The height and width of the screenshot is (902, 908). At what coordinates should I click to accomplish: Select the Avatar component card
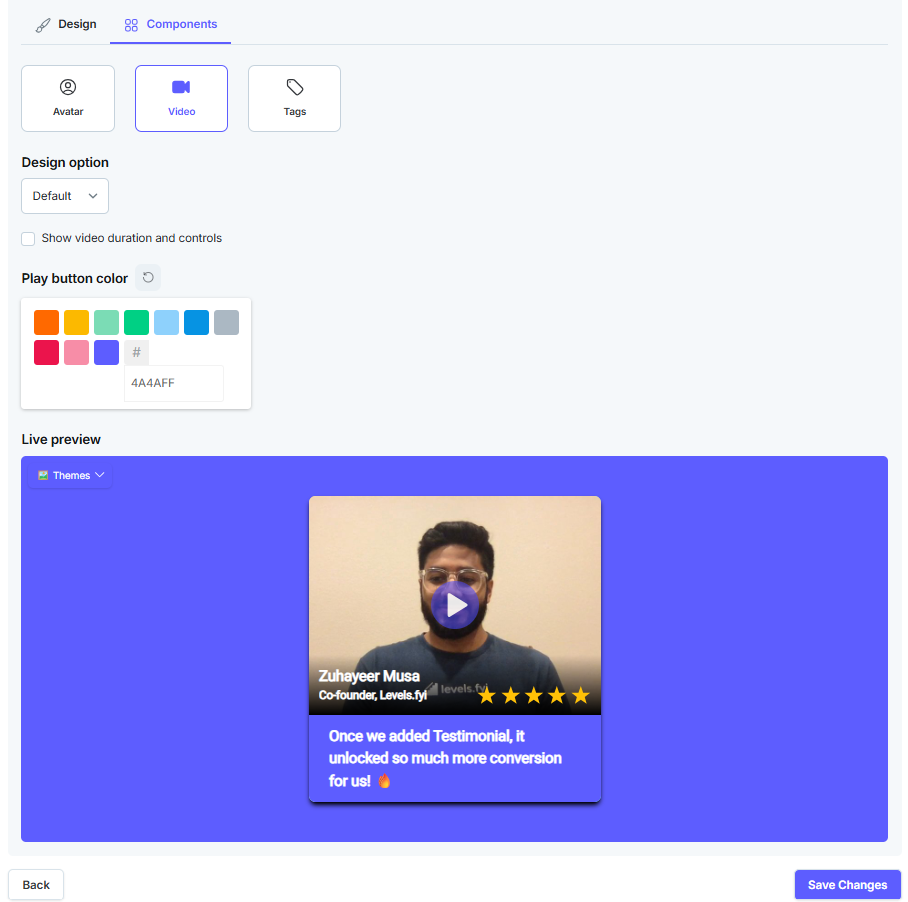68,98
